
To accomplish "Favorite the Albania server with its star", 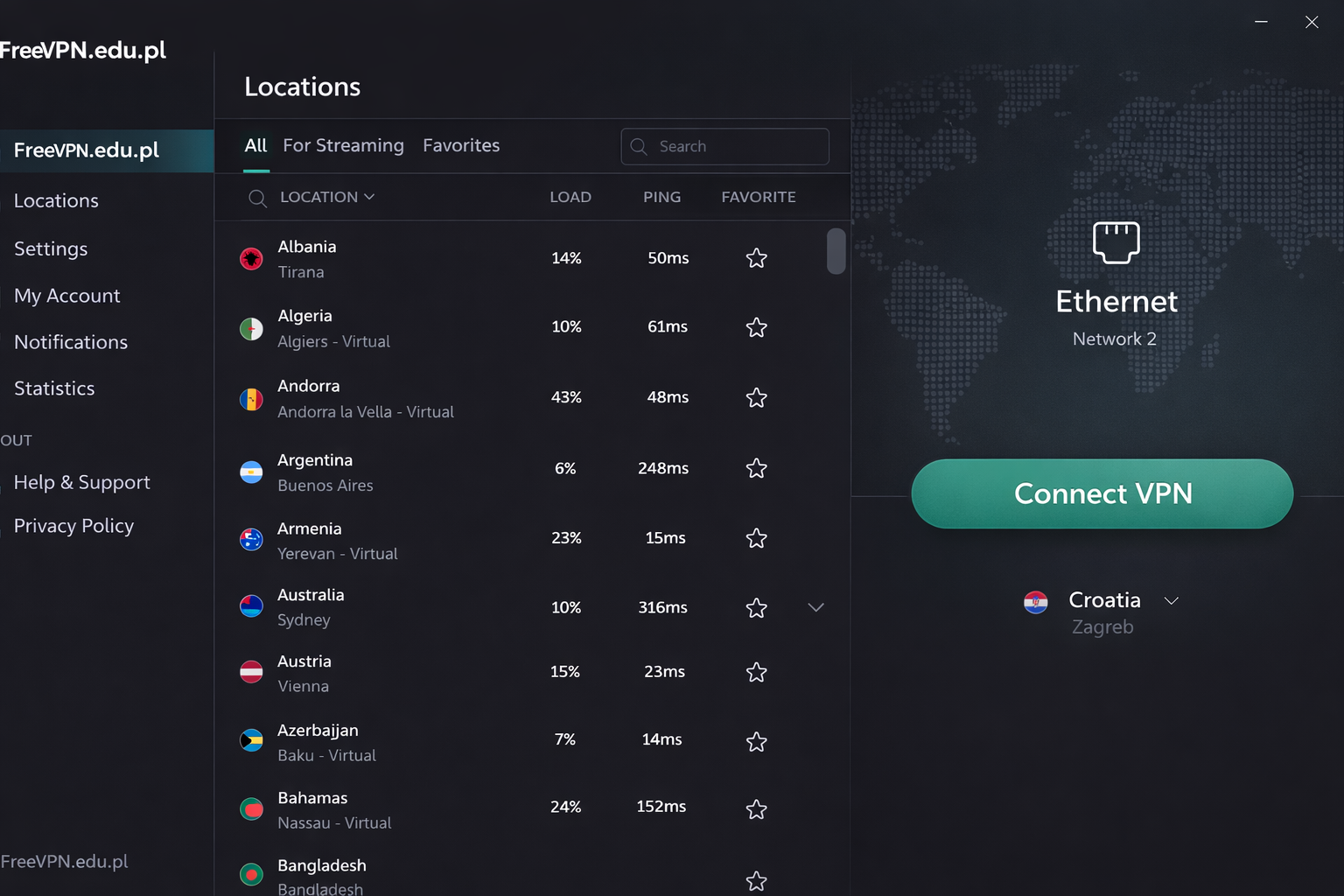I will point(756,258).
